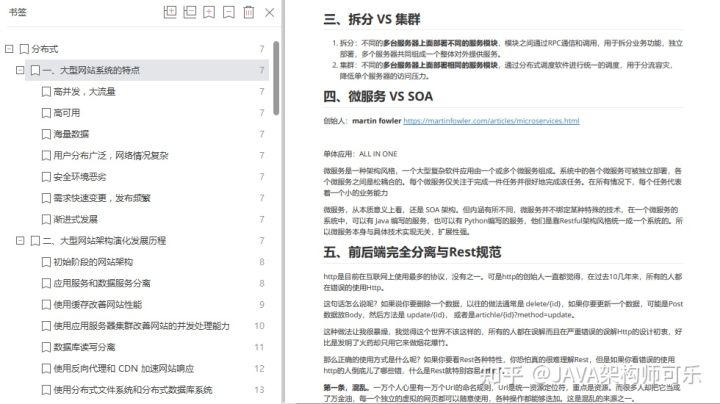Image resolution: width=720 pixels, height=404 pixels.
Task: Select the 需求快速变更,发布频繁 bookmark
Action: pos(102,198)
